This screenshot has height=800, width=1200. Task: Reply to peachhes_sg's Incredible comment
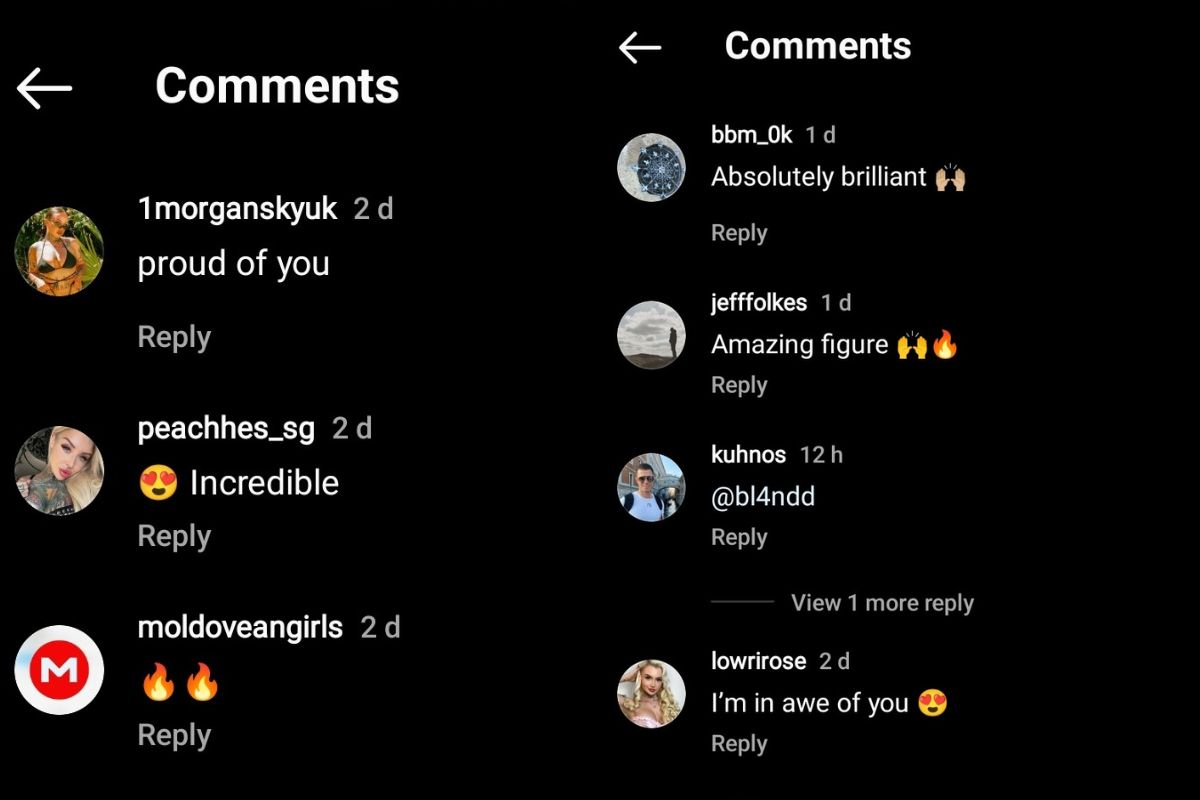tap(174, 536)
